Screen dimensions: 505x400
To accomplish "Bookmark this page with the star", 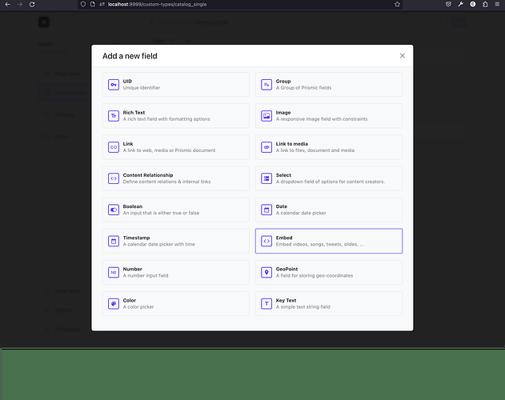I will [397, 4].
